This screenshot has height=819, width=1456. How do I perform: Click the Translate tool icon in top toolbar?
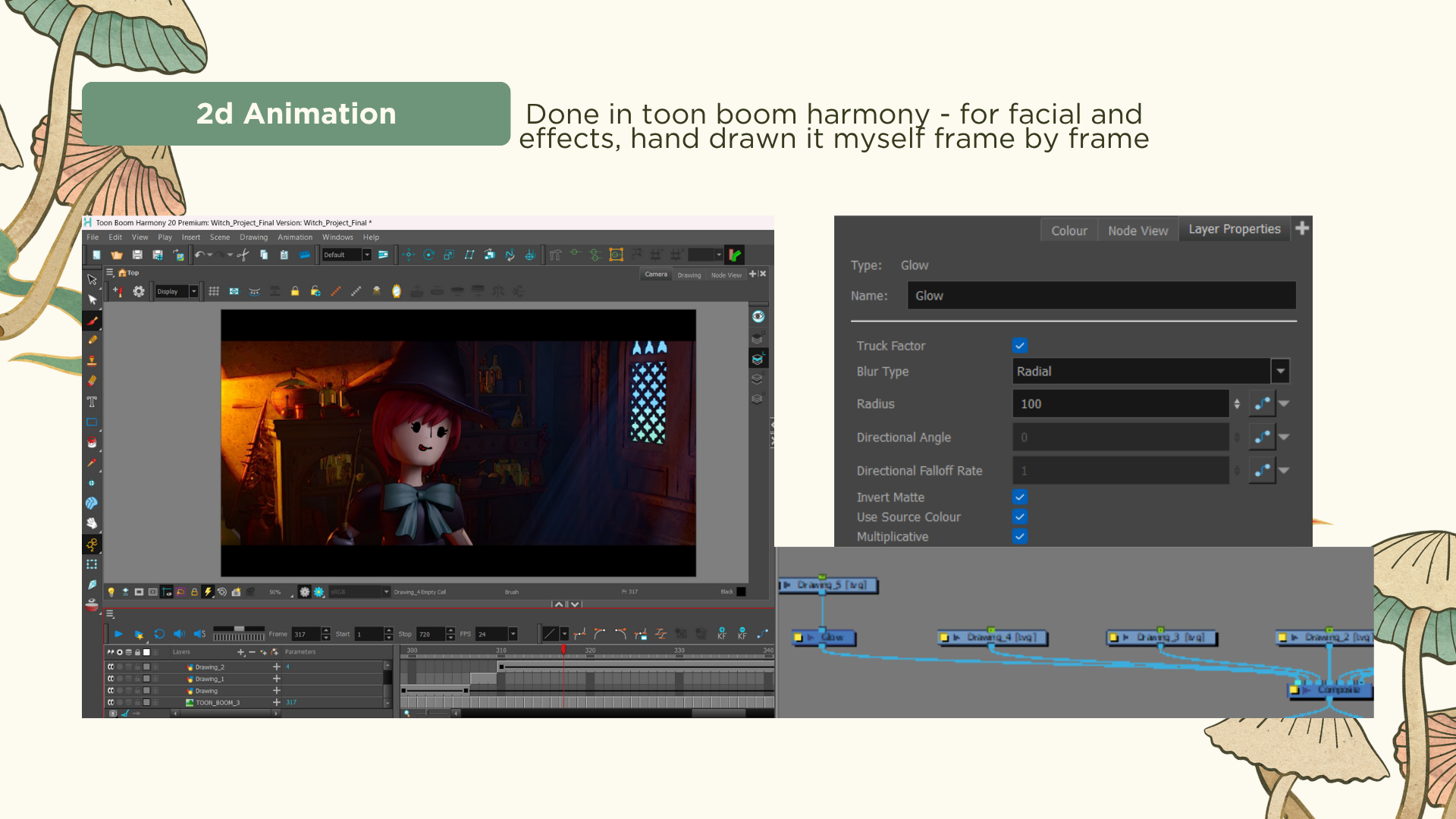tap(409, 255)
